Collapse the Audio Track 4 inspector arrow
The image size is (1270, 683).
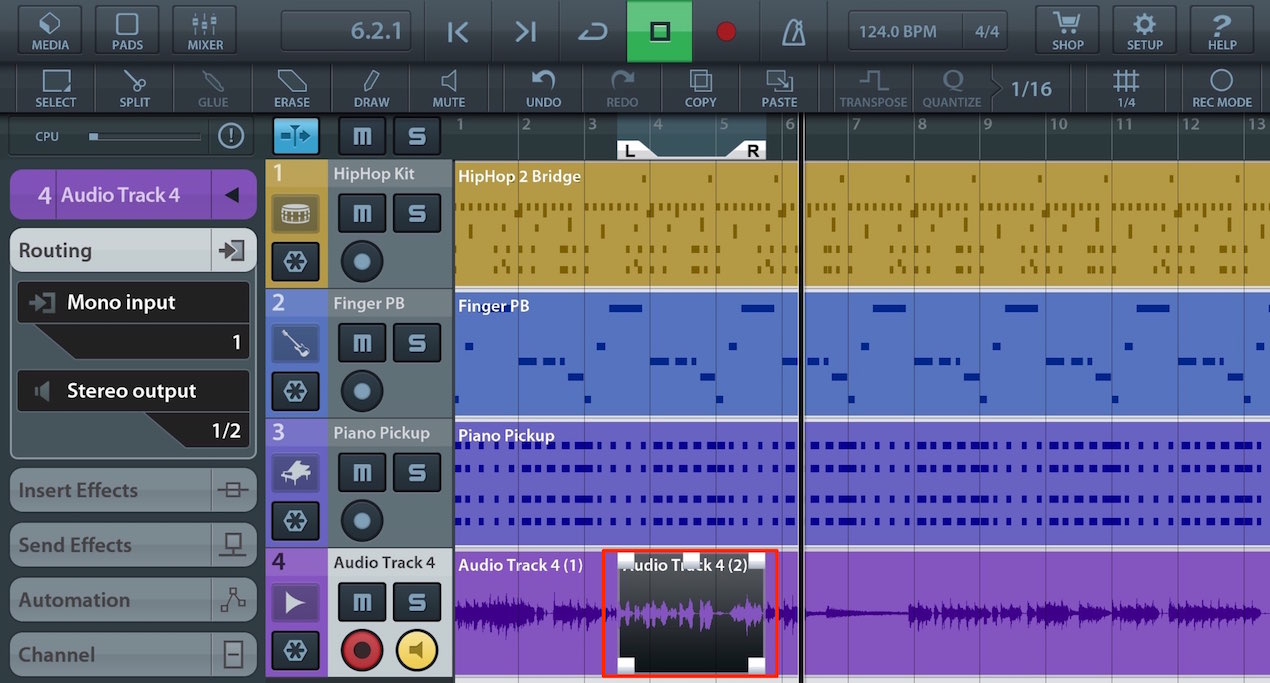pyautogui.click(x=232, y=195)
